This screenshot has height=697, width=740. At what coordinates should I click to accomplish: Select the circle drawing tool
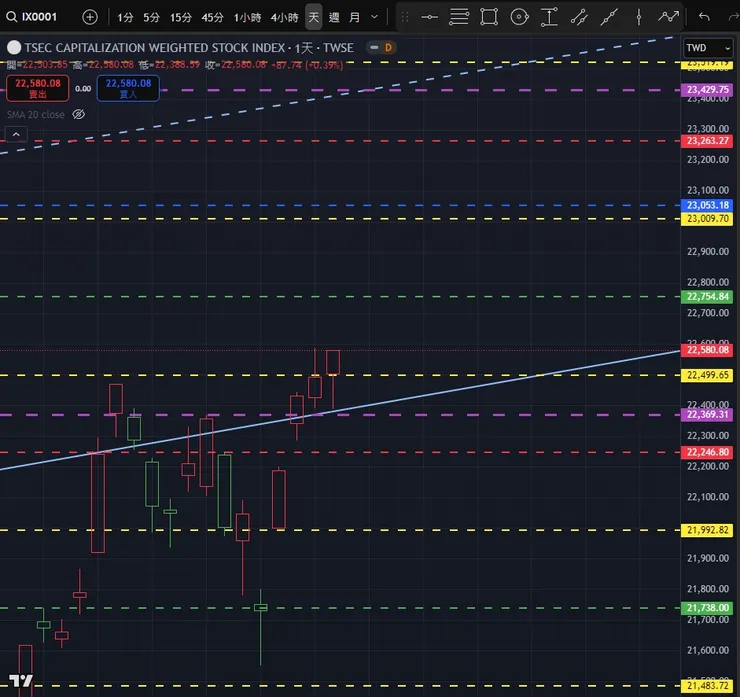519,17
